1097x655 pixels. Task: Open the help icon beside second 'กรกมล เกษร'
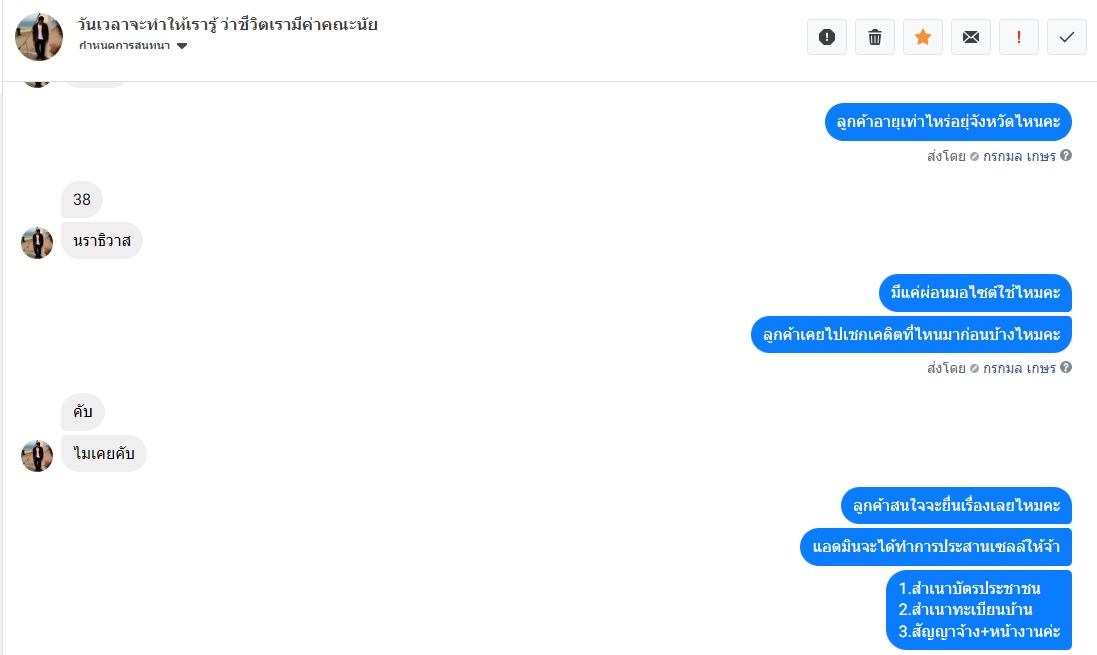coord(1066,367)
